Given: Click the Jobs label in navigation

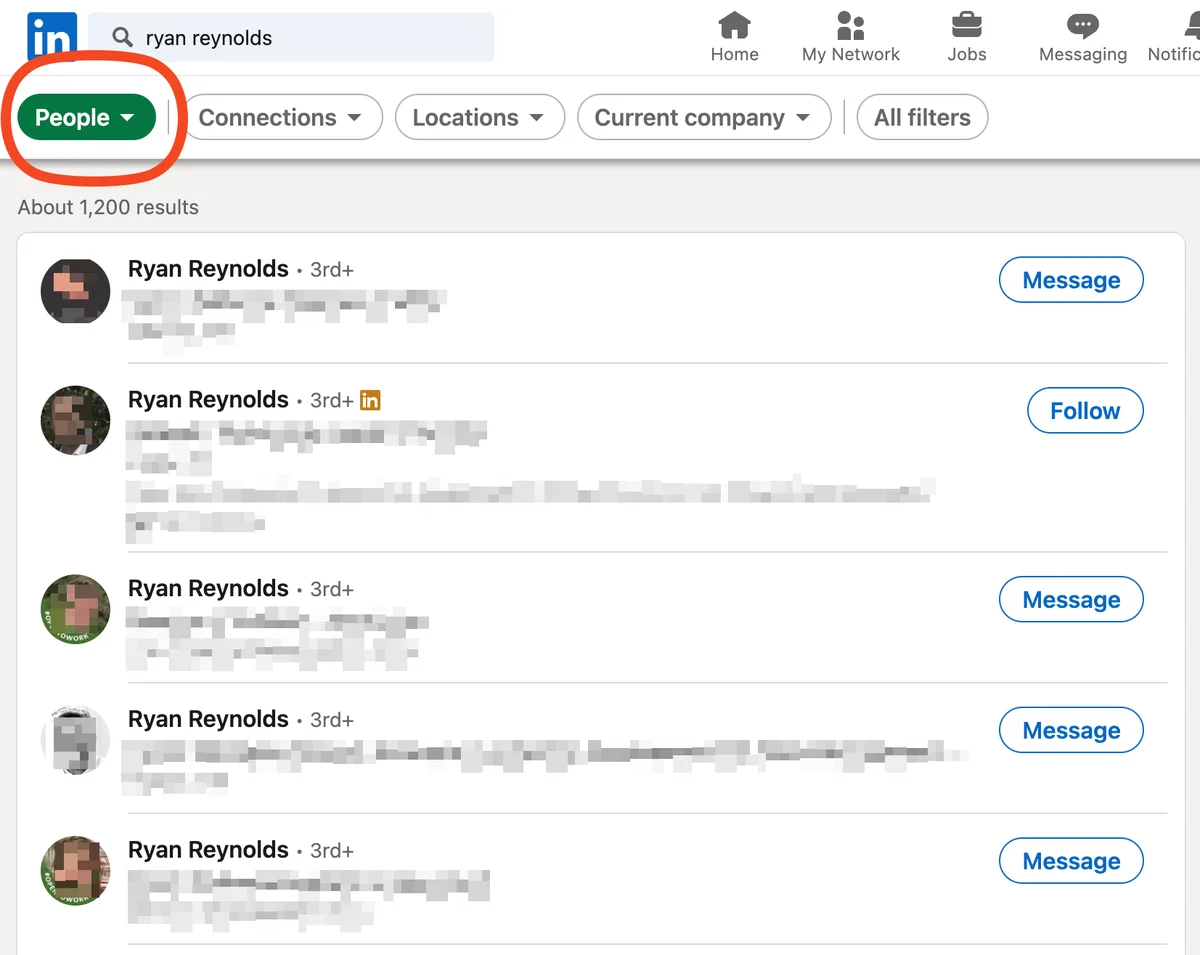Looking at the screenshot, I should coord(966,54).
